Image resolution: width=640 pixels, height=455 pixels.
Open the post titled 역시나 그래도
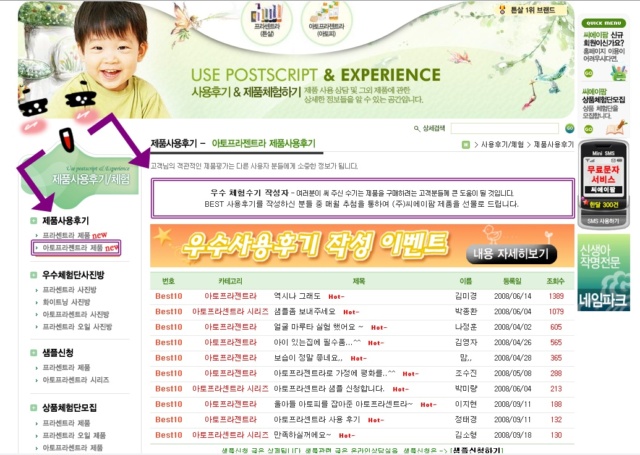click(297, 296)
